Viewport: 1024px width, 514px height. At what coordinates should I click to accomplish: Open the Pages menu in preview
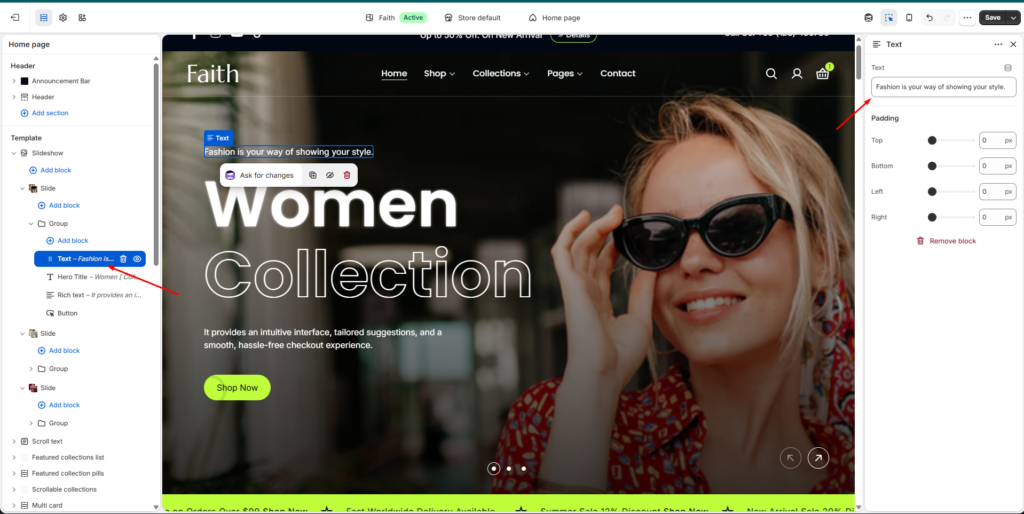coord(565,73)
